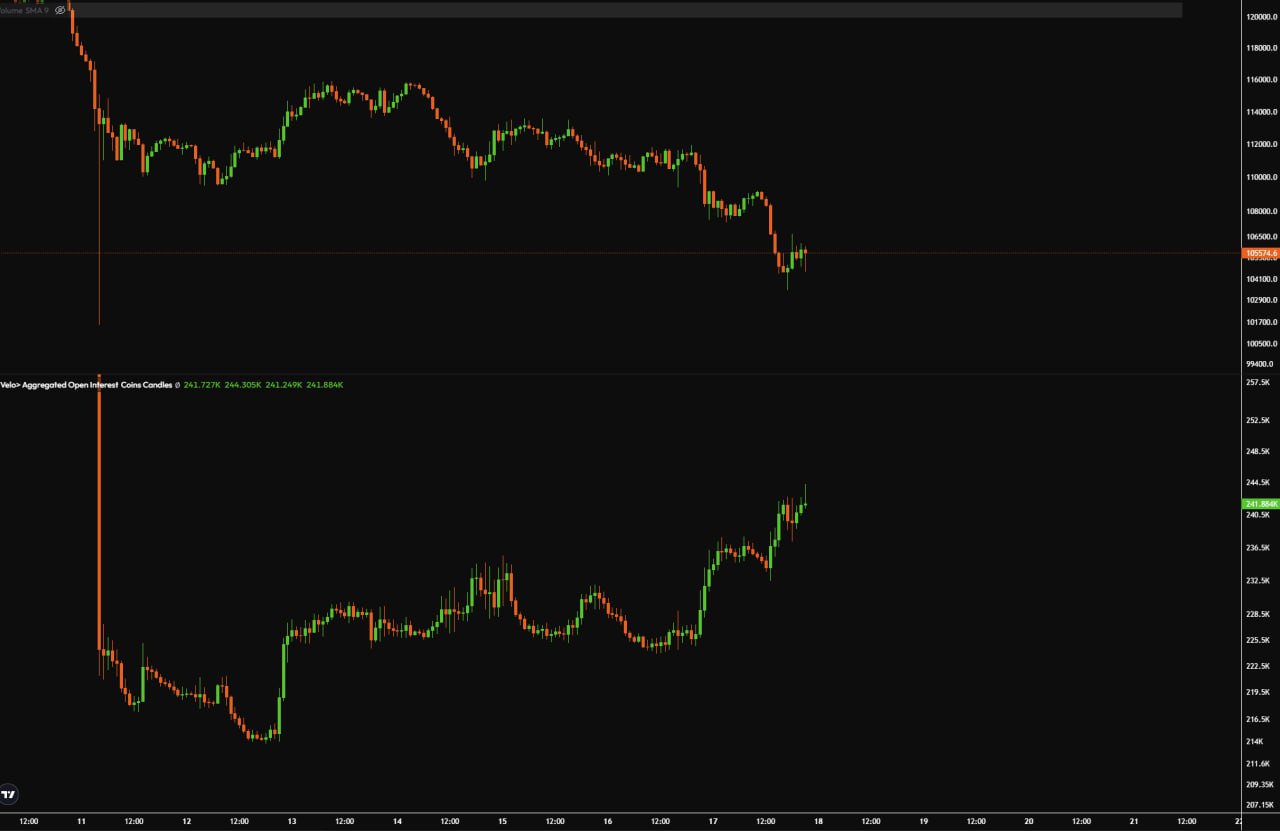Select date 18 on the time axis
1280x831 pixels.
(x=817, y=821)
